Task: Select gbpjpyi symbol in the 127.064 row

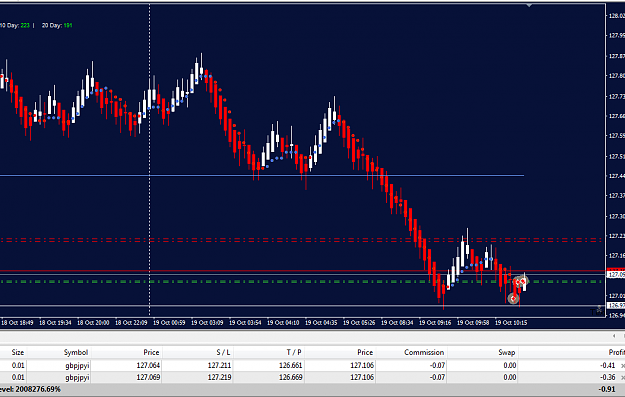Action: point(77,366)
